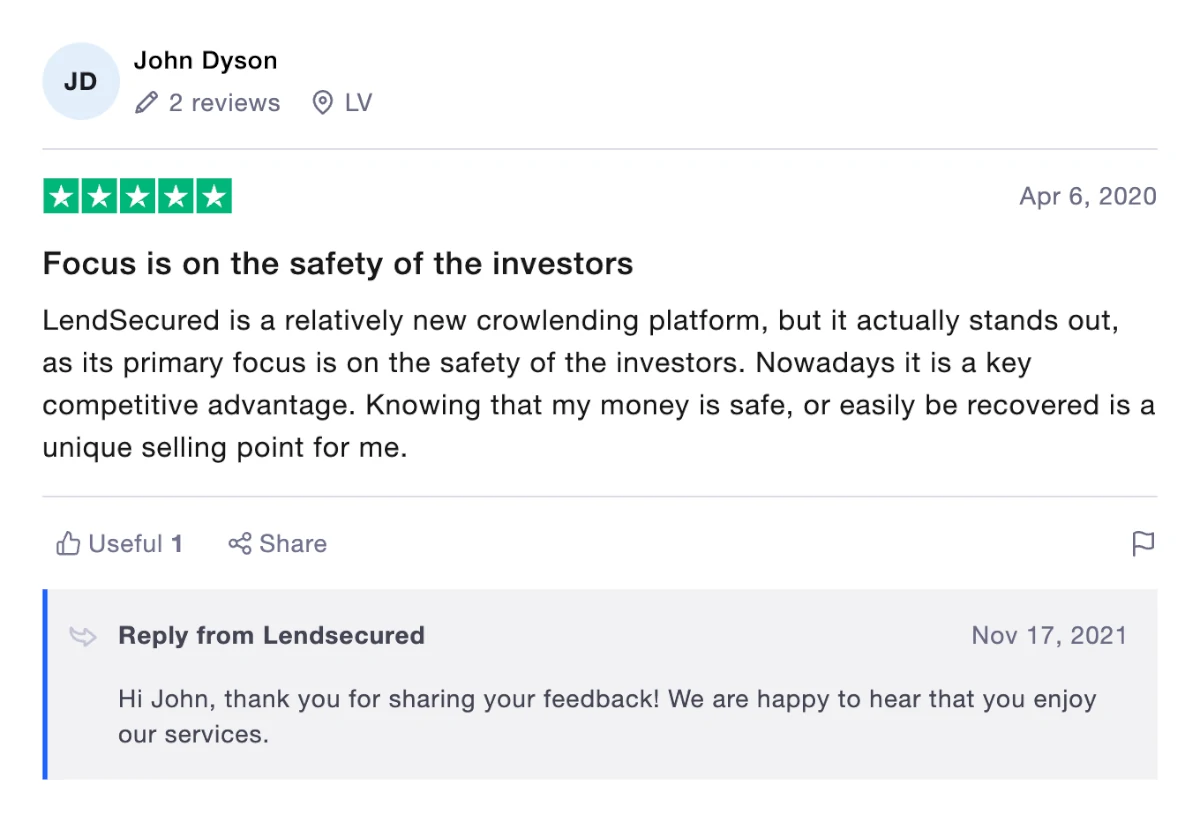
Task: Click the review body text paragraph
Action: [599, 384]
